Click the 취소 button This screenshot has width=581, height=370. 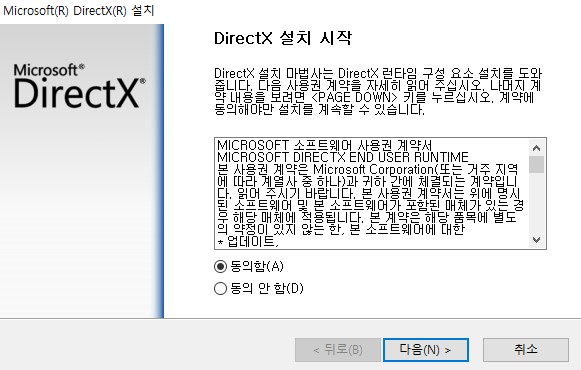526,350
